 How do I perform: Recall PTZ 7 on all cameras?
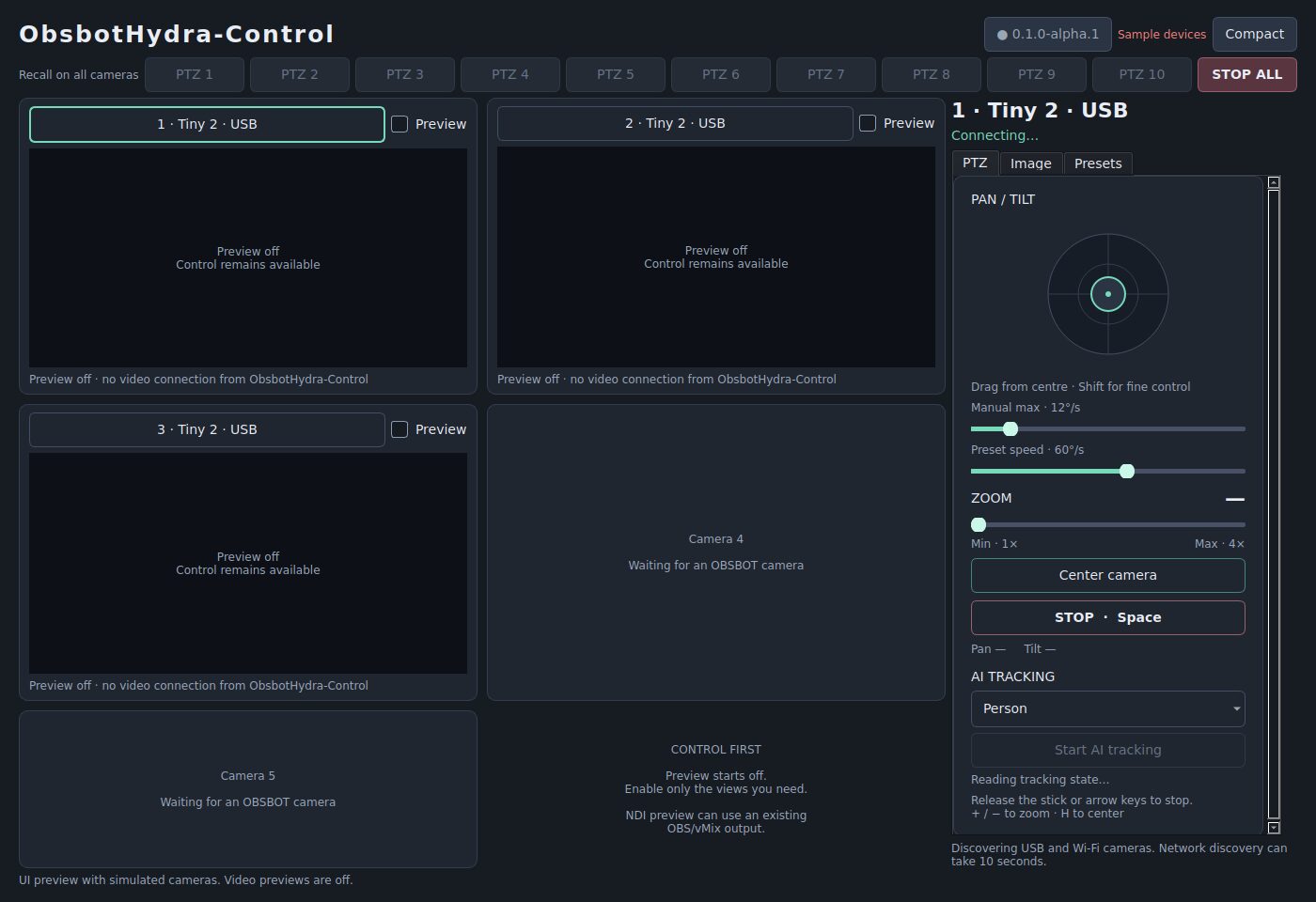point(826,74)
